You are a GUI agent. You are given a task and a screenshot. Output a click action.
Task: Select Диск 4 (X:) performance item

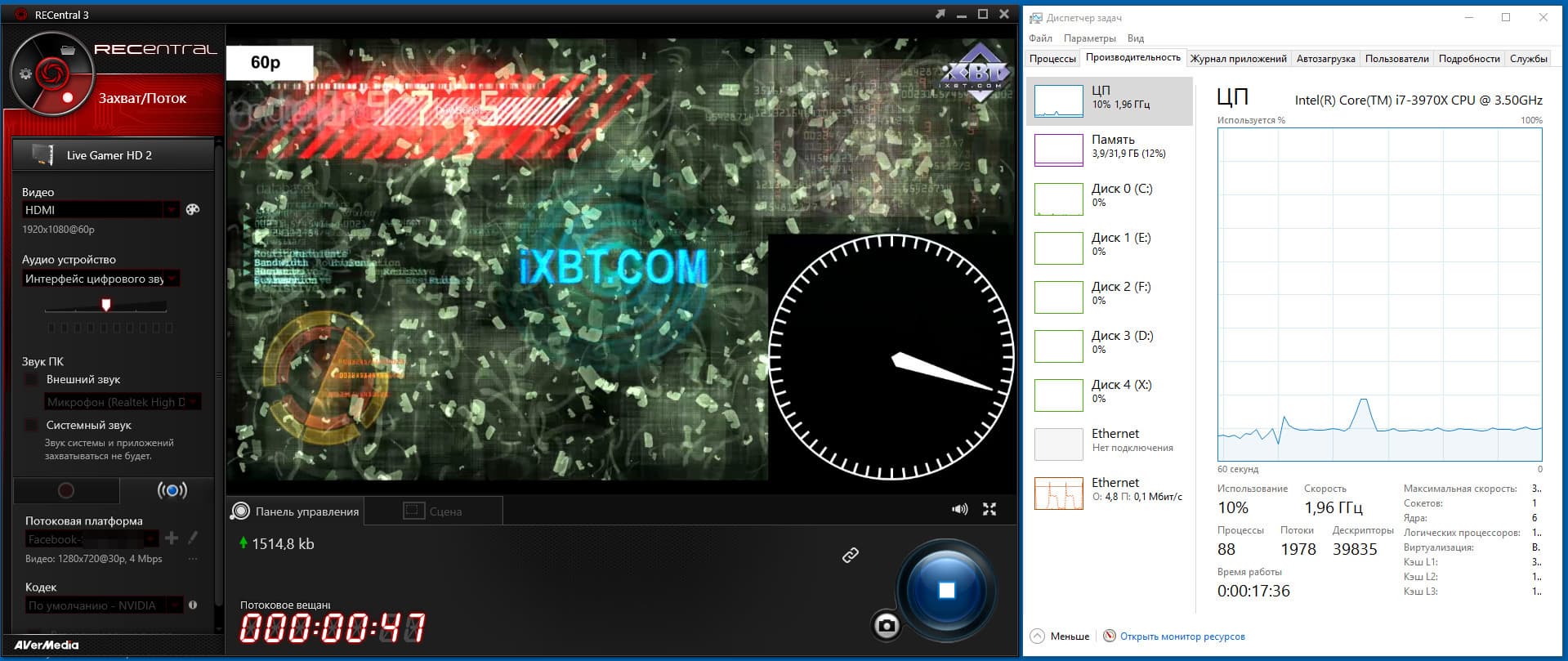point(1110,395)
